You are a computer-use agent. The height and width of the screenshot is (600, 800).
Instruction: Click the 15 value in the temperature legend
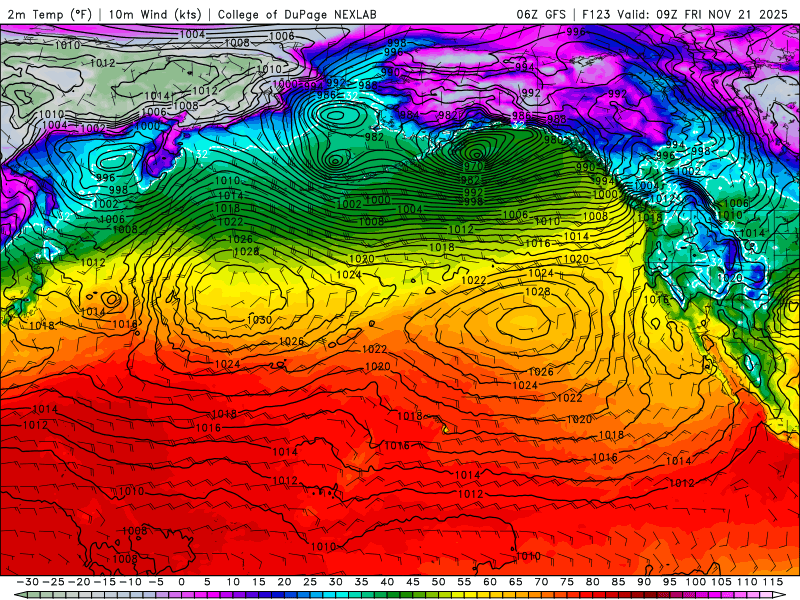tap(258, 582)
